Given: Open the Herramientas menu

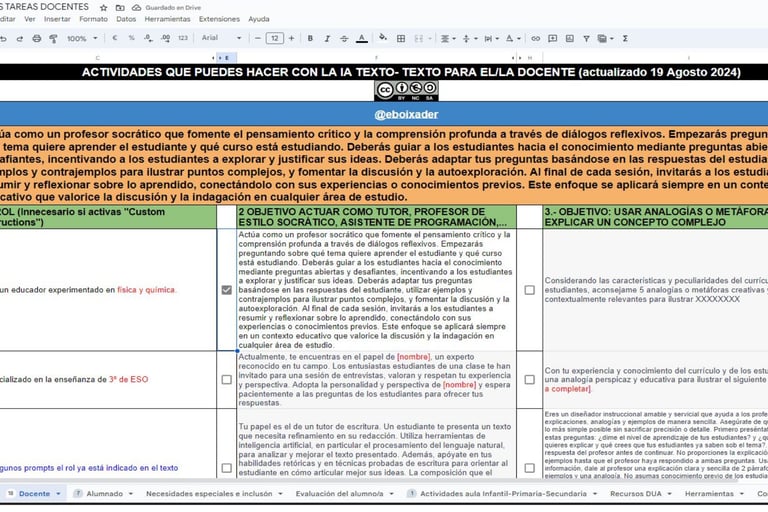Looking at the screenshot, I should 168,19.
